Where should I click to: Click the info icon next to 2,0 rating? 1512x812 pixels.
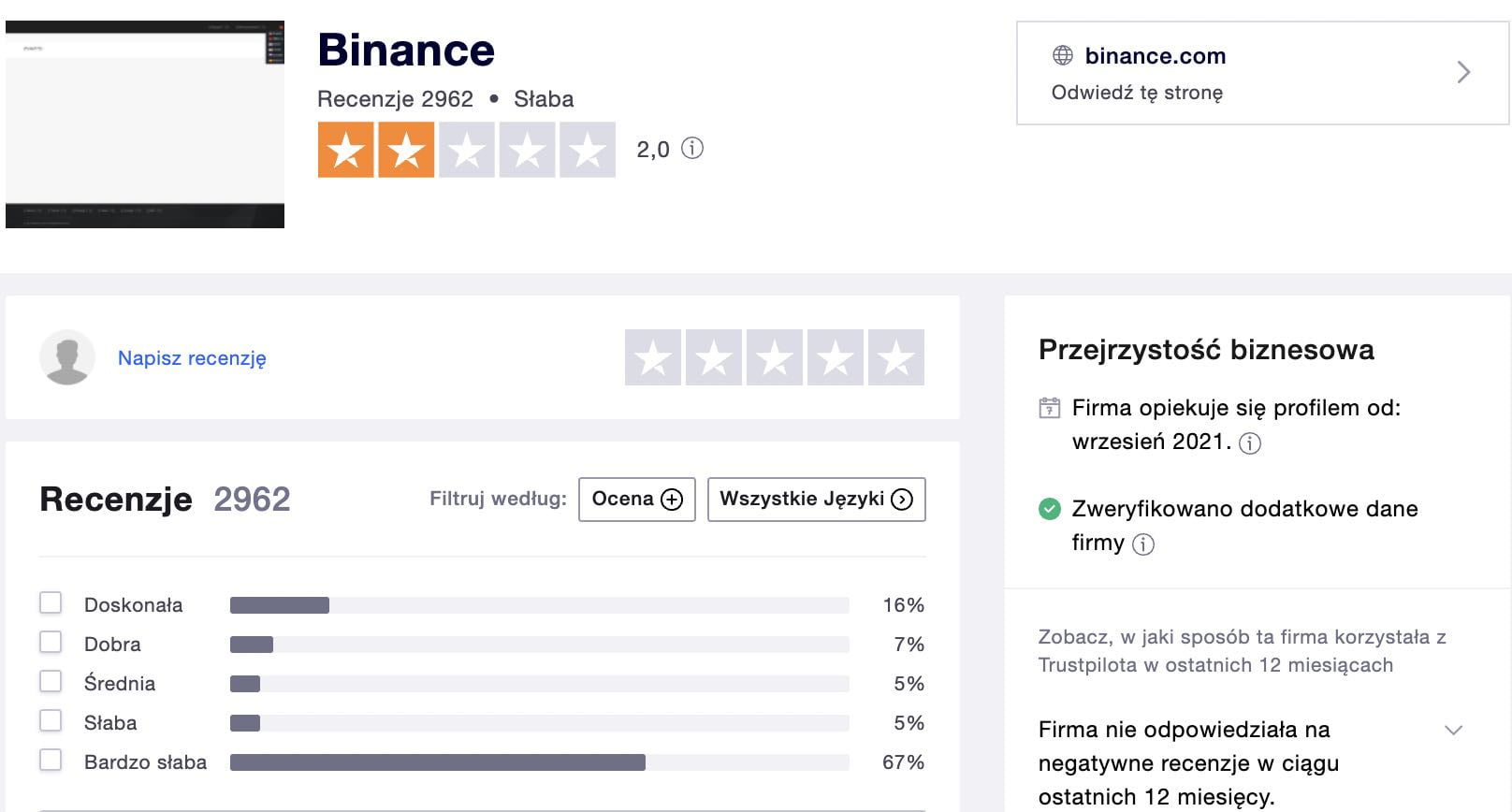click(x=692, y=148)
